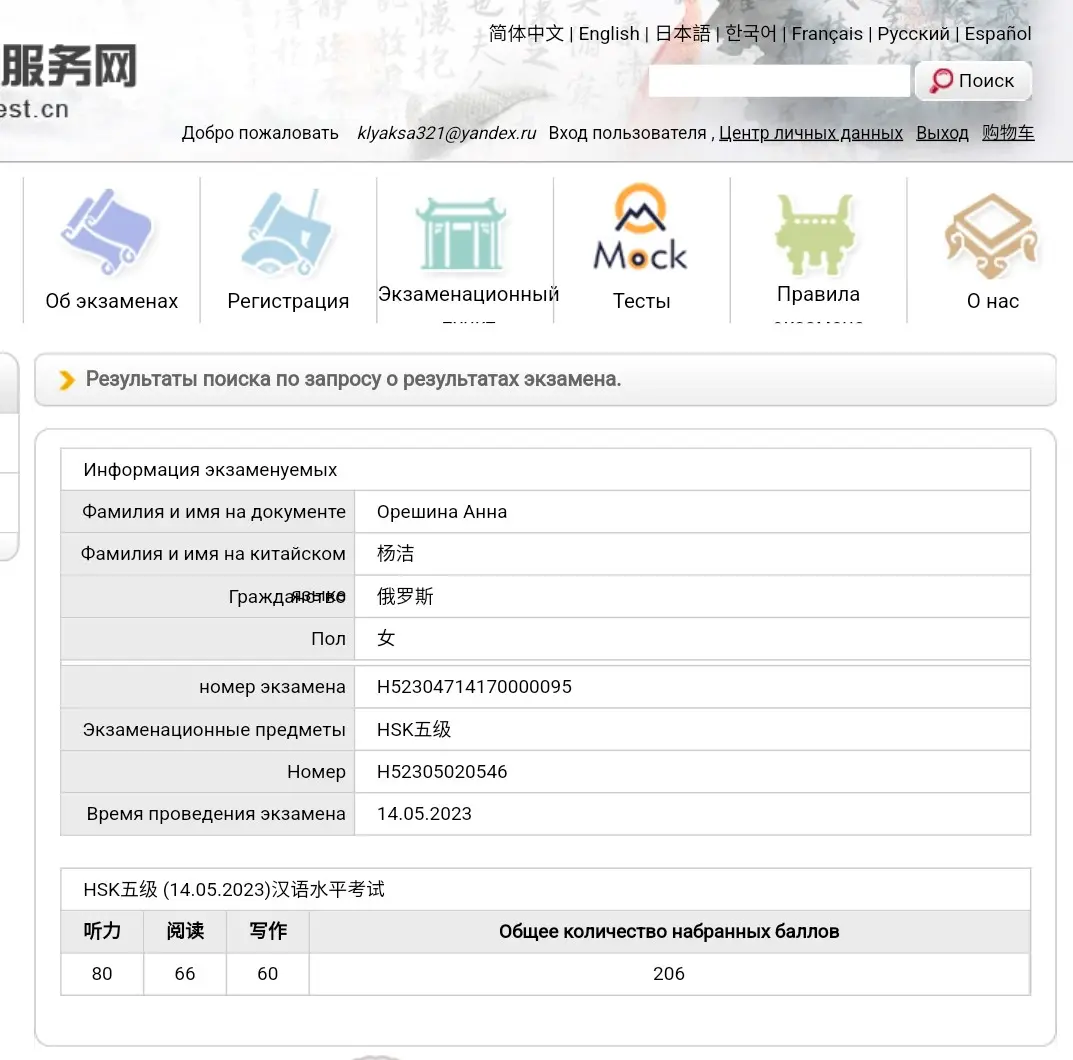Click the Пол row label
Image resolution: width=1073 pixels, height=1060 pixels.
(328, 638)
